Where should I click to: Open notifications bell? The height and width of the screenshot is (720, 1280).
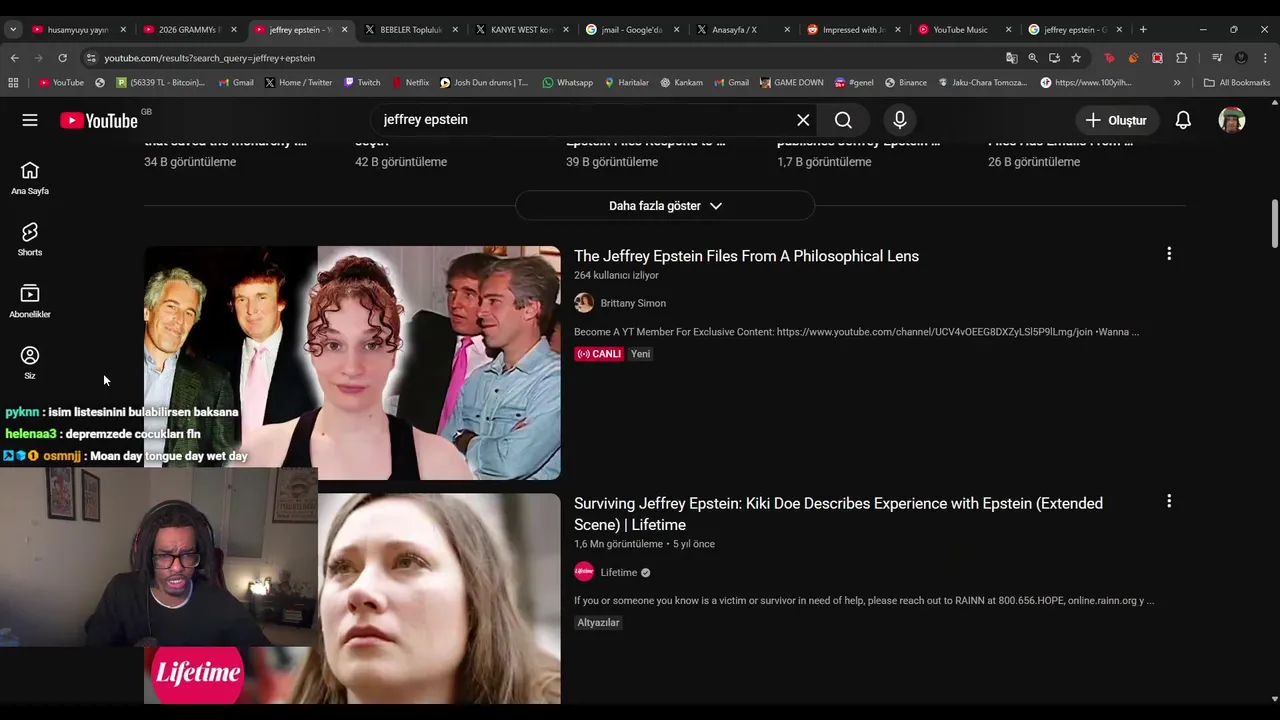point(1183,120)
